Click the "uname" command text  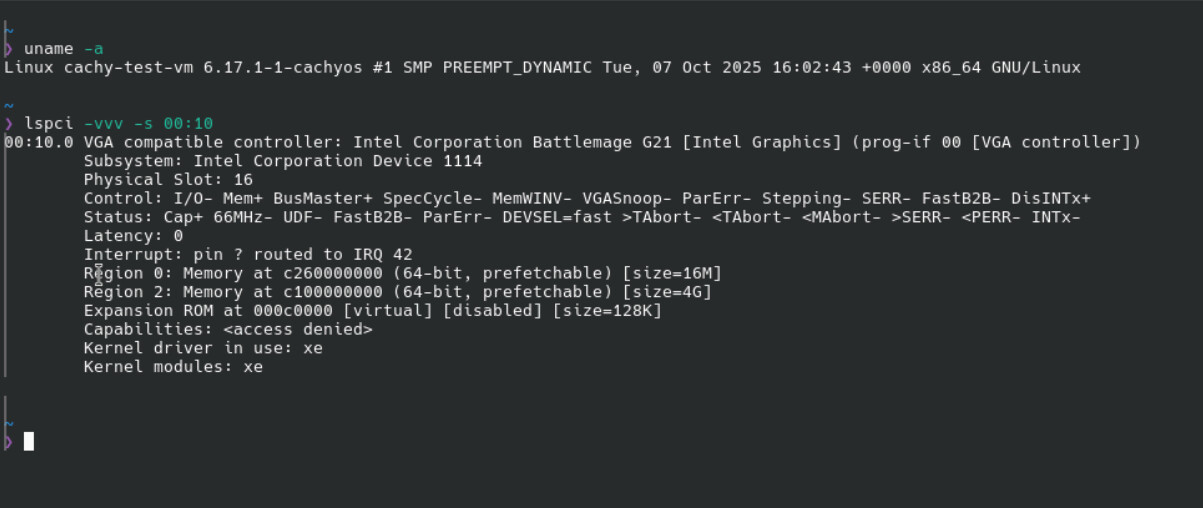tap(49, 48)
